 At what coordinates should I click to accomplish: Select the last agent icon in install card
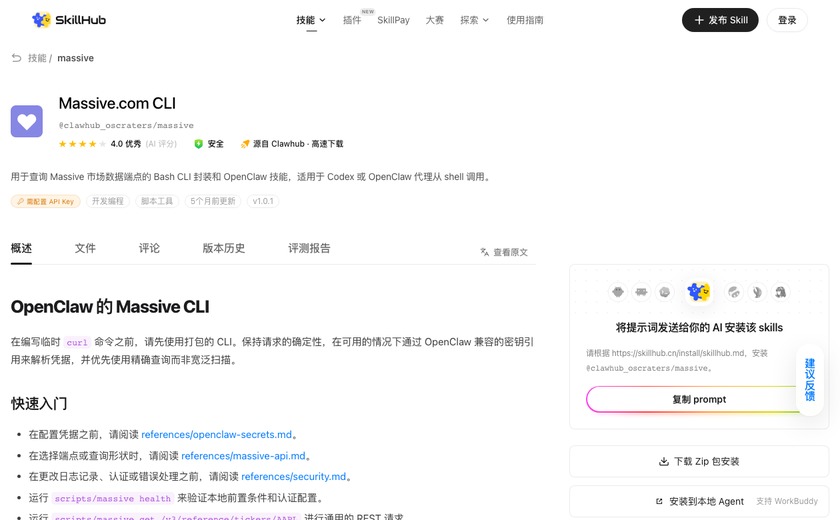(x=781, y=292)
